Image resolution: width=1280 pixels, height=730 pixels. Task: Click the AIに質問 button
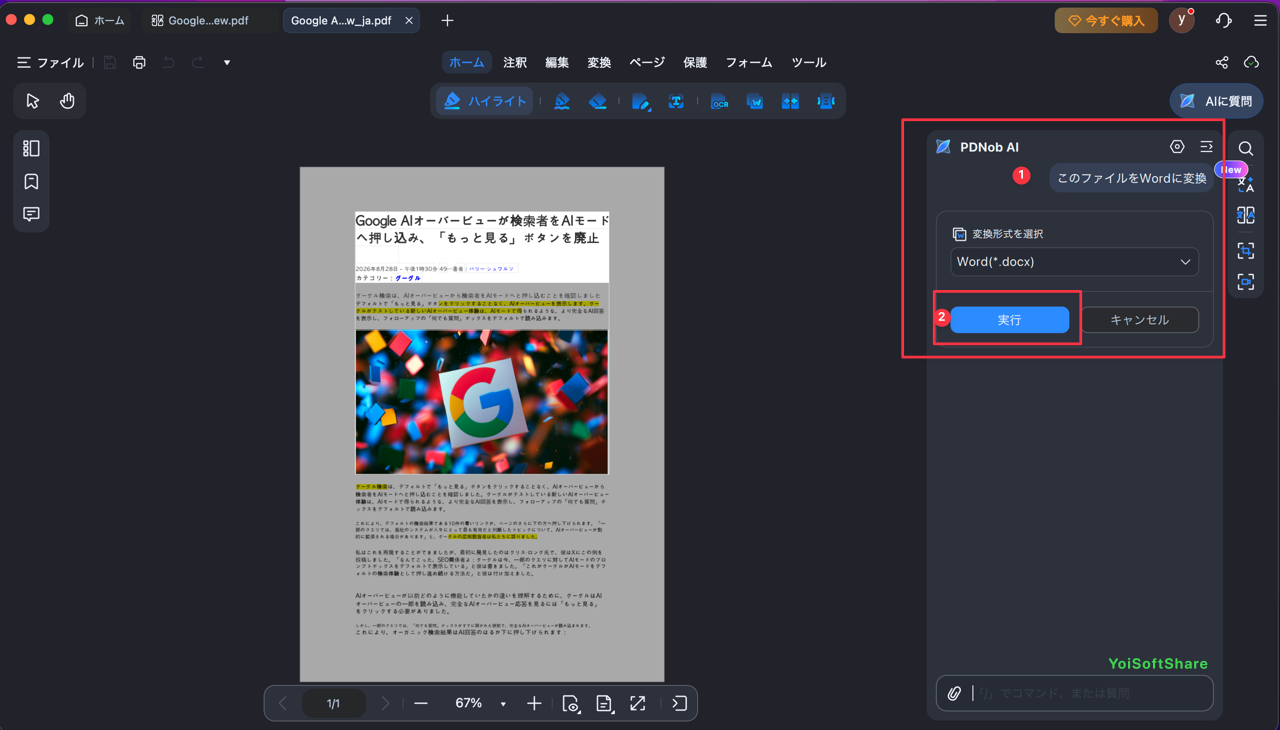(1216, 101)
